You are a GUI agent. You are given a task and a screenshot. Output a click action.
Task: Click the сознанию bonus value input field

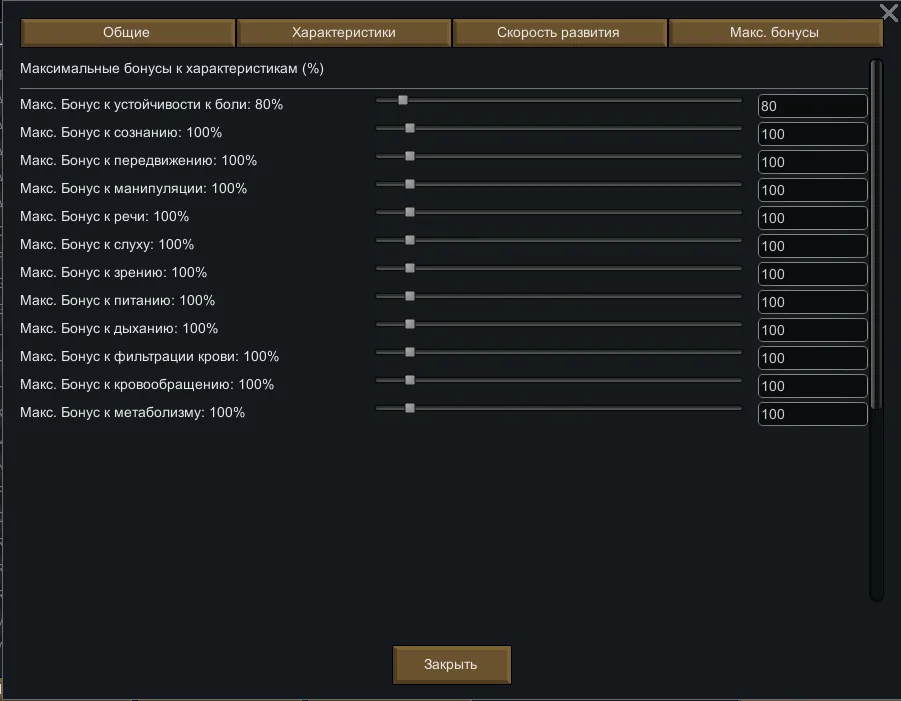(x=812, y=134)
